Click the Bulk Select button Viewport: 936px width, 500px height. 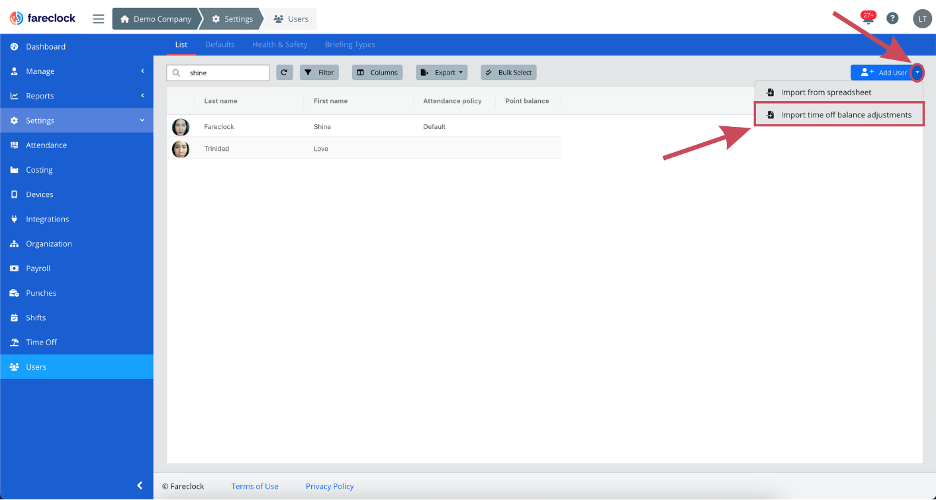tap(509, 73)
